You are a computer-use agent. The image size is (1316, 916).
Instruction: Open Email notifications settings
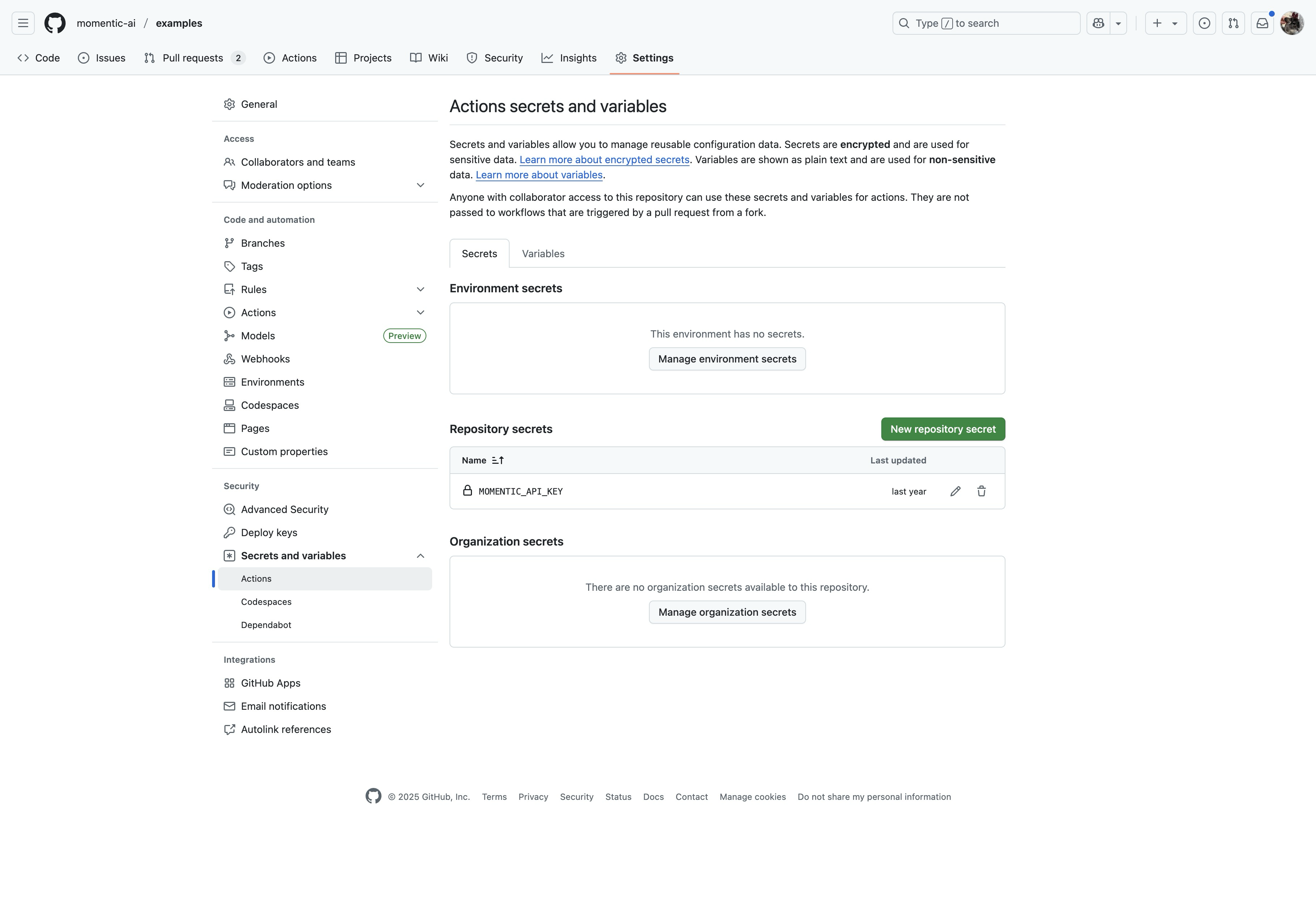coord(325,706)
